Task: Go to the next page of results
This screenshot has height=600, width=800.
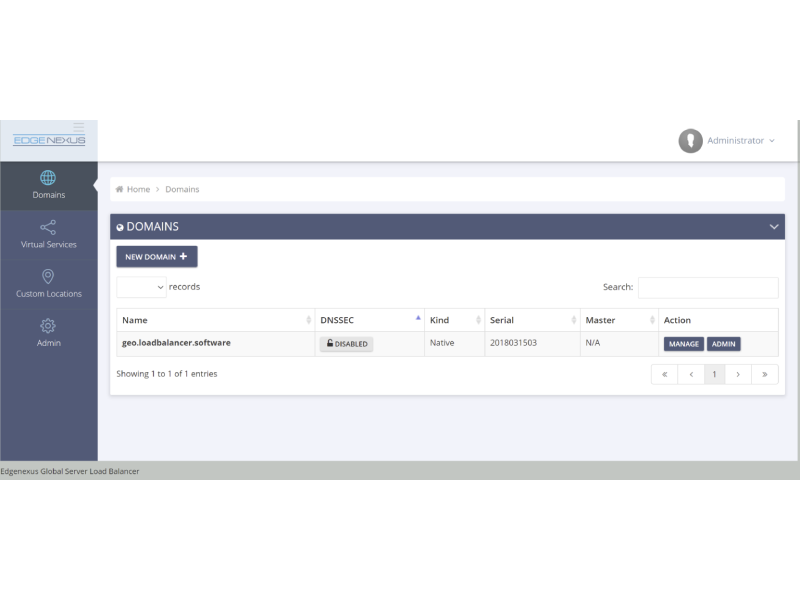Action: (738, 374)
